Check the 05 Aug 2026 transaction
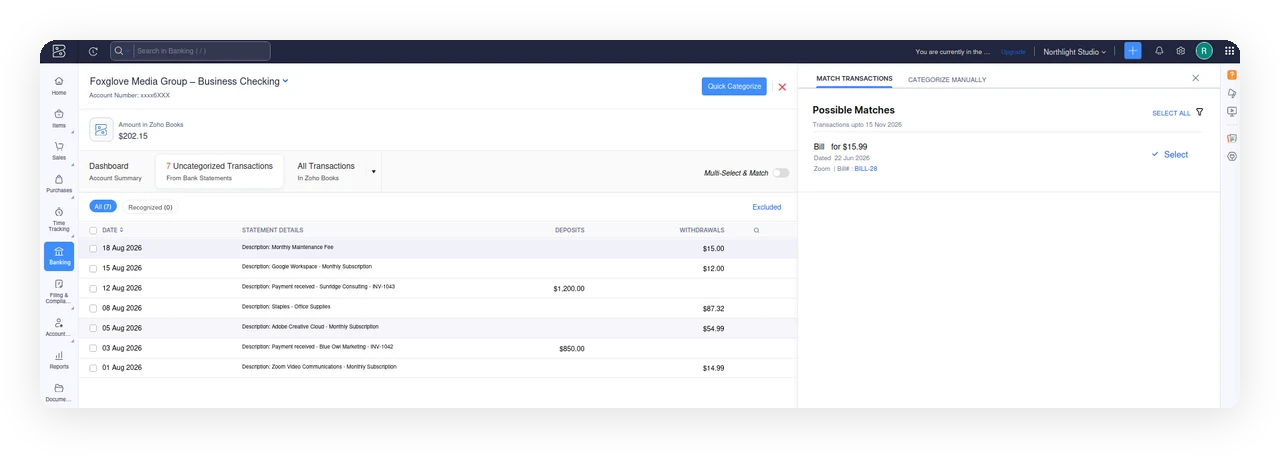 tap(94, 328)
